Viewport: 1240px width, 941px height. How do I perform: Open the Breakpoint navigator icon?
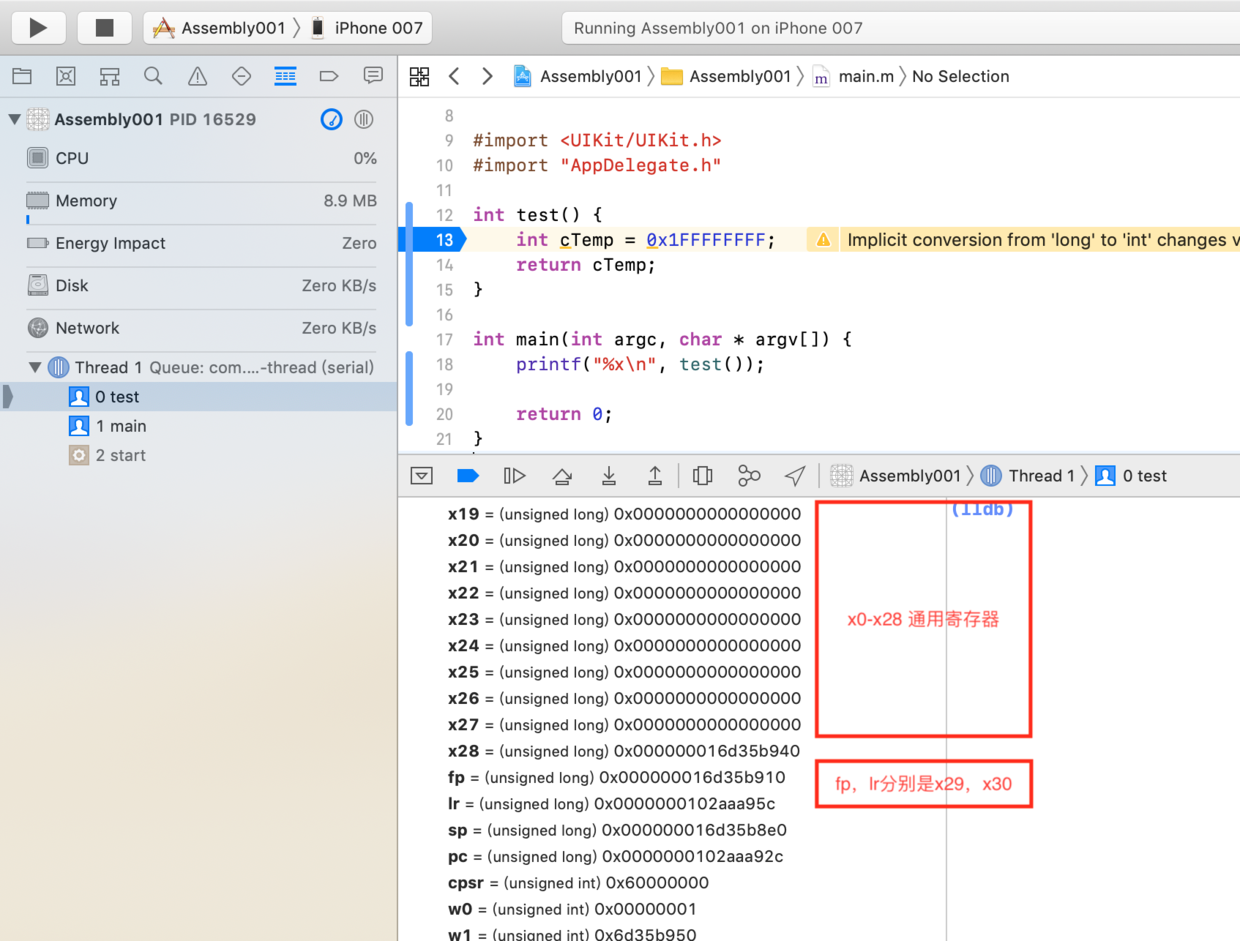329,76
